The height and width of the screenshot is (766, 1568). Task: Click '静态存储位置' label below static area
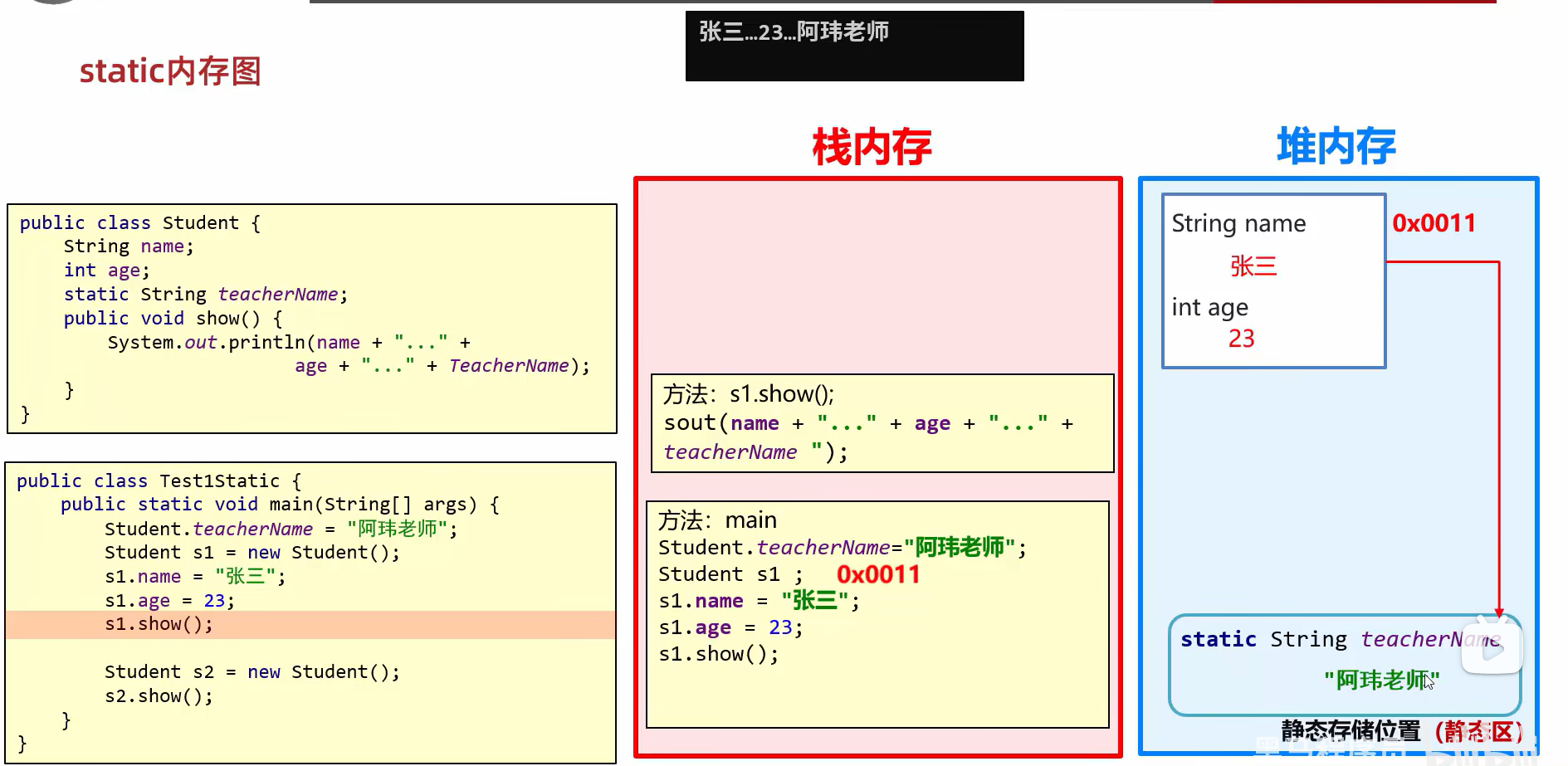pyautogui.click(x=1350, y=730)
